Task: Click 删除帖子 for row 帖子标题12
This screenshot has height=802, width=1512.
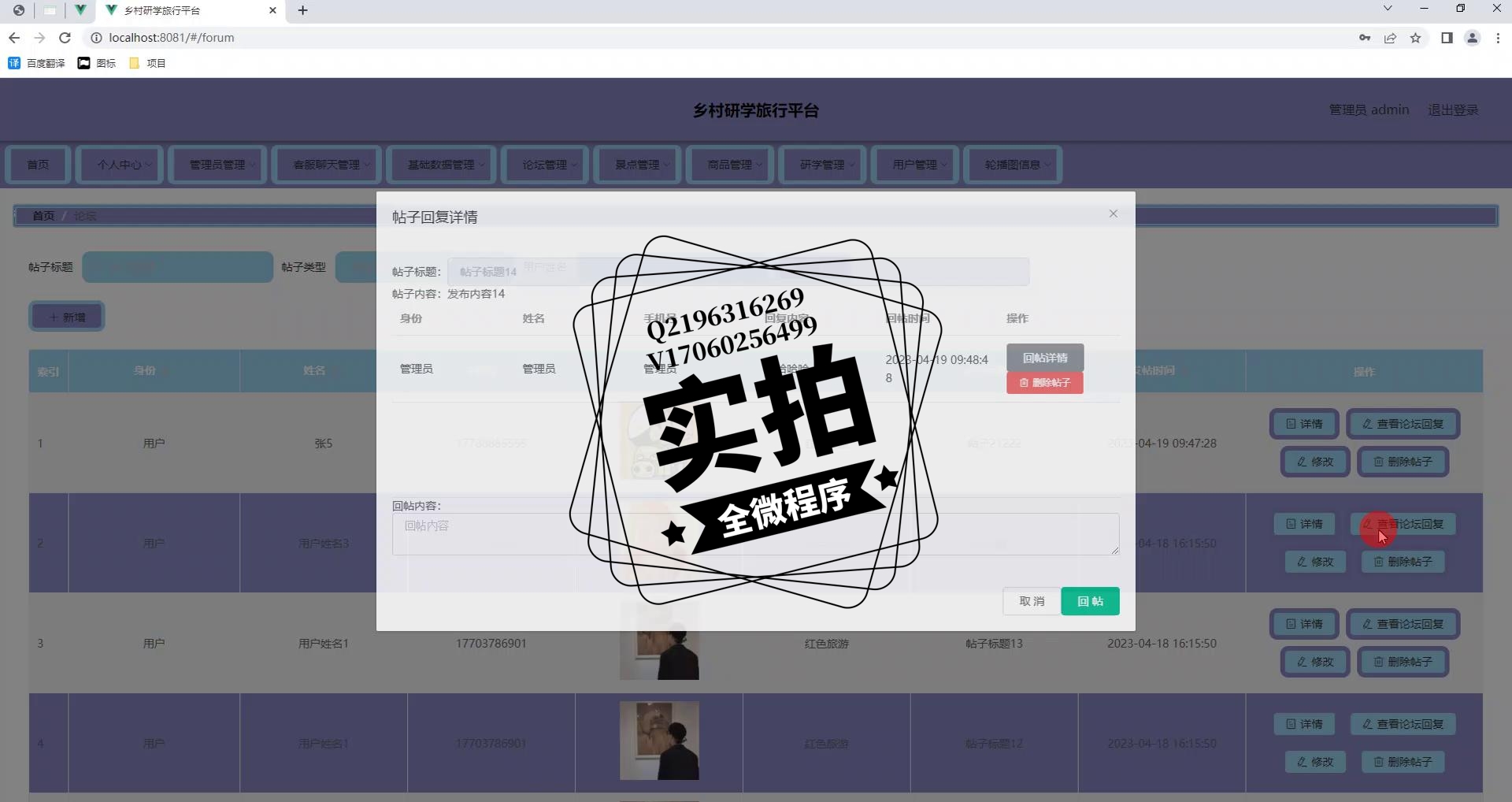Action: [x=1403, y=762]
